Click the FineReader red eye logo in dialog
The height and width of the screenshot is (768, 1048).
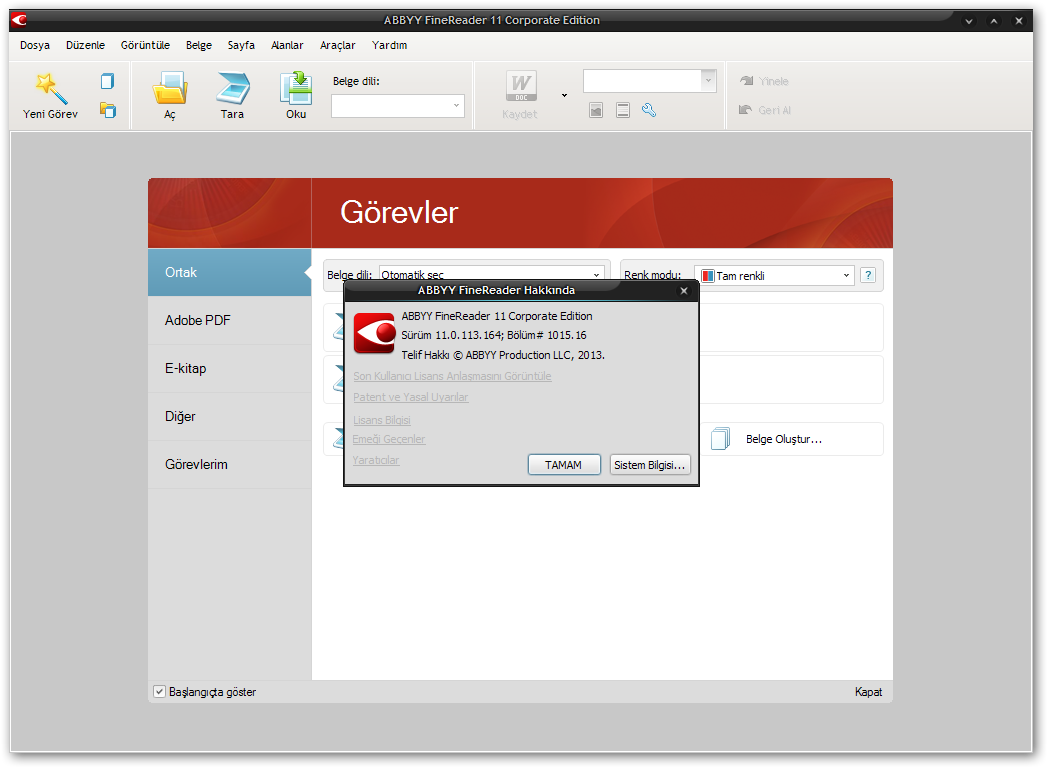(374, 333)
